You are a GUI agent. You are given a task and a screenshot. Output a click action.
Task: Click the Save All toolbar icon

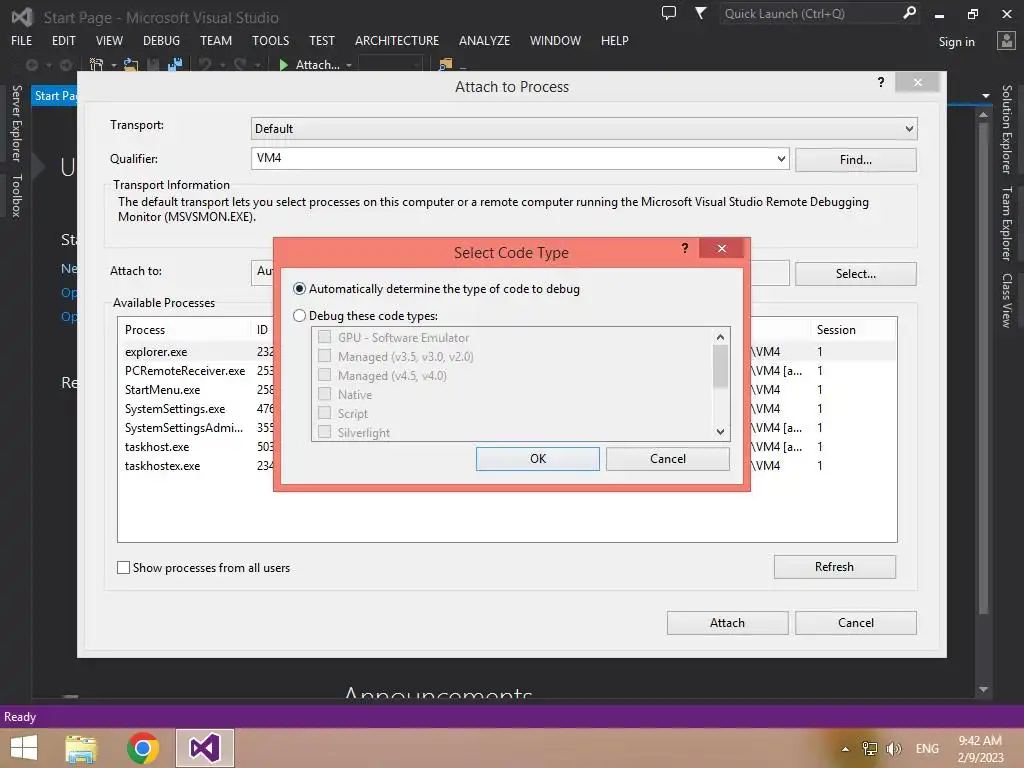coord(175,65)
